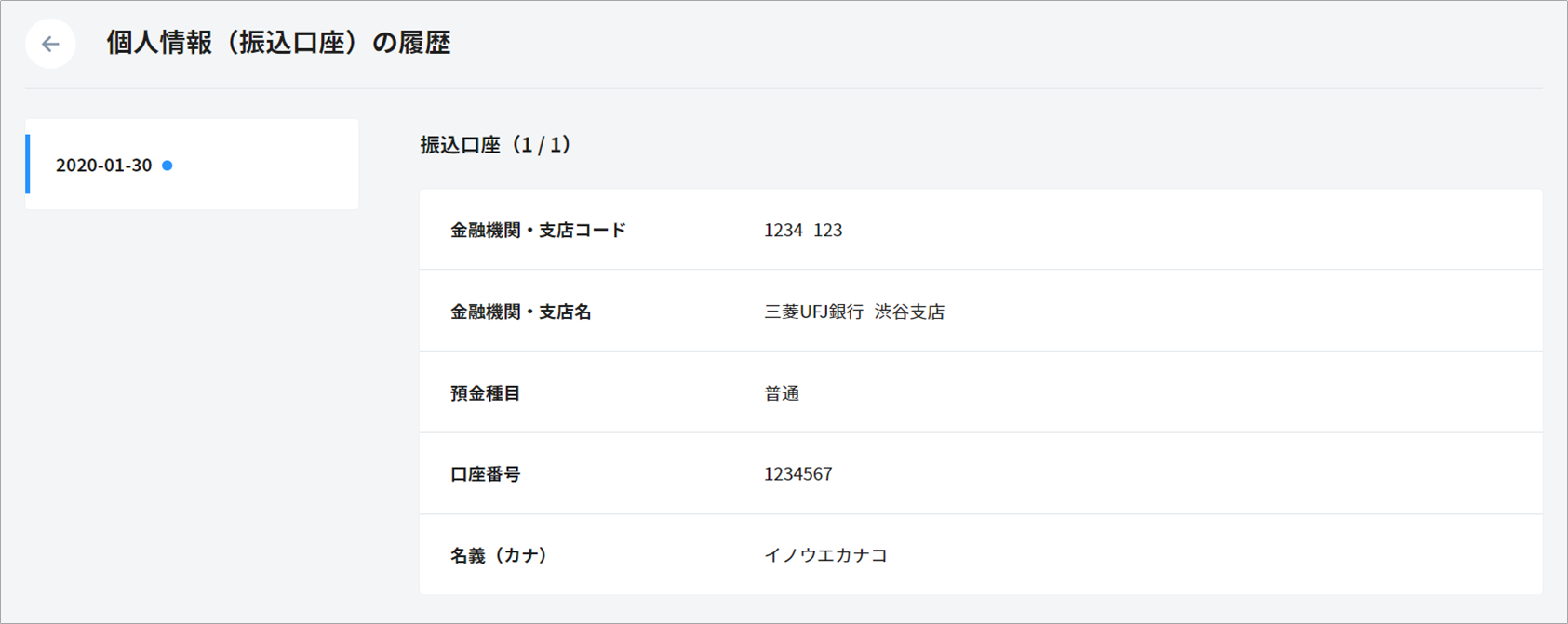
Task: Select the branch name 渋谷支店
Action: point(909,312)
